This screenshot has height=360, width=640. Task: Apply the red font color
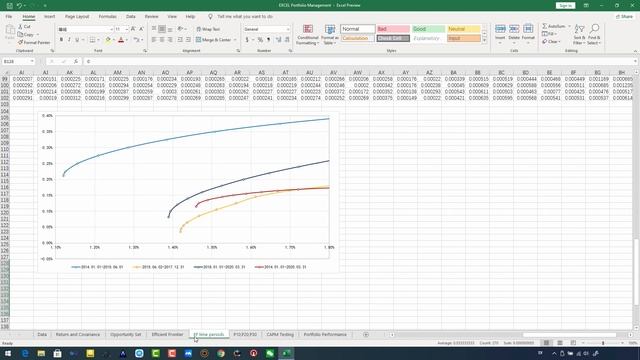coord(121,40)
